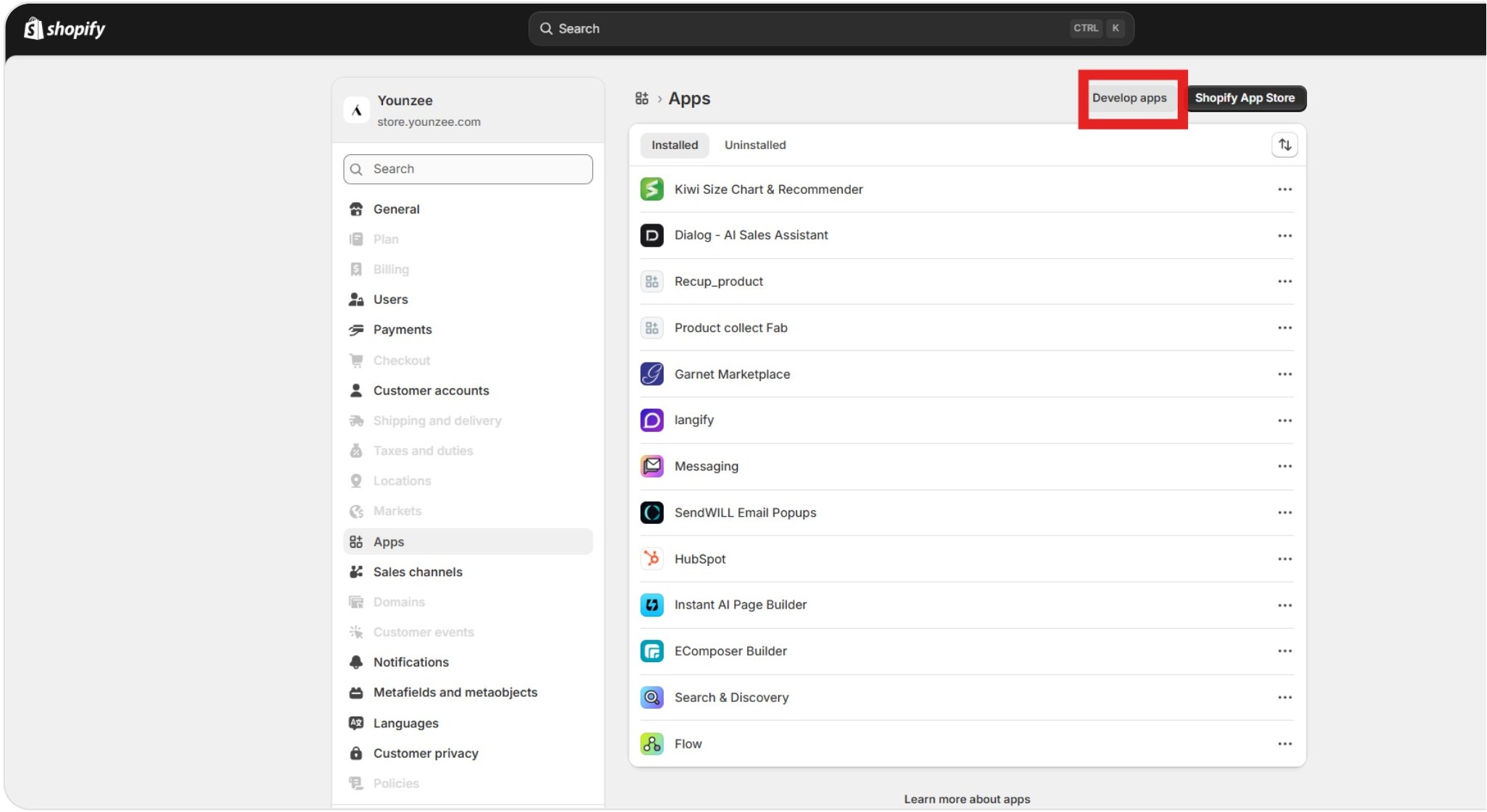Click the Develop apps button
The height and width of the screenshot is (812, 1487).
coord(1129,98)
